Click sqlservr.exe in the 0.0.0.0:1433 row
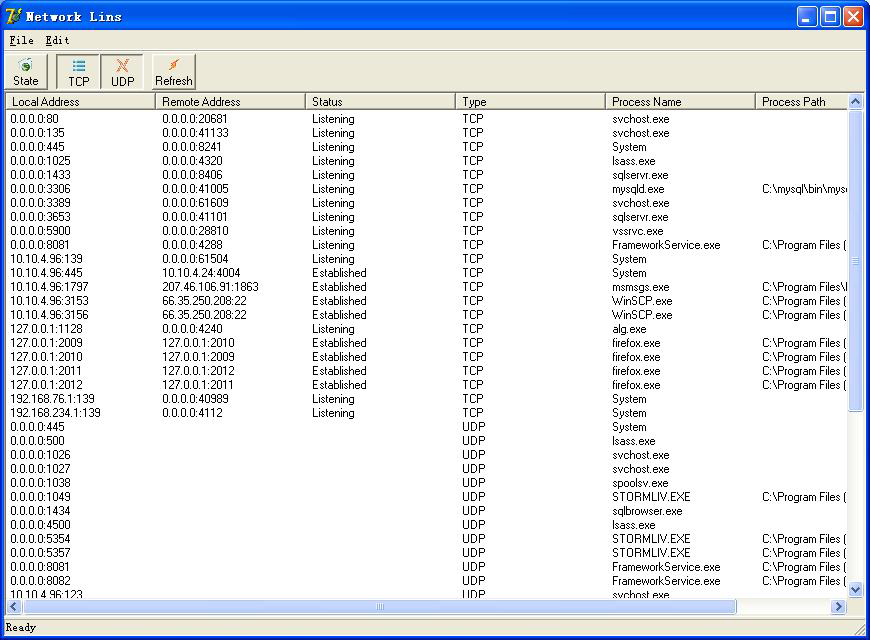 [640, 175]
